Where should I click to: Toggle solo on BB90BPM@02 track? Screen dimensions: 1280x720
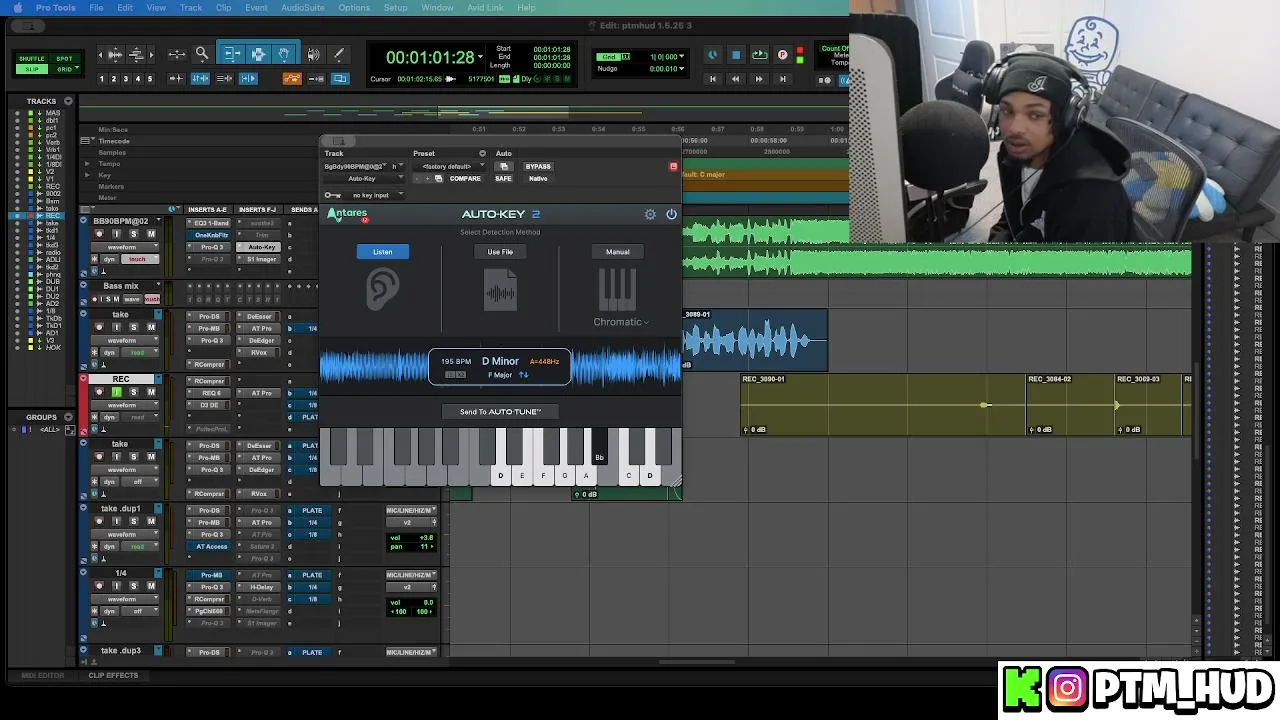[x=134, y=234]
